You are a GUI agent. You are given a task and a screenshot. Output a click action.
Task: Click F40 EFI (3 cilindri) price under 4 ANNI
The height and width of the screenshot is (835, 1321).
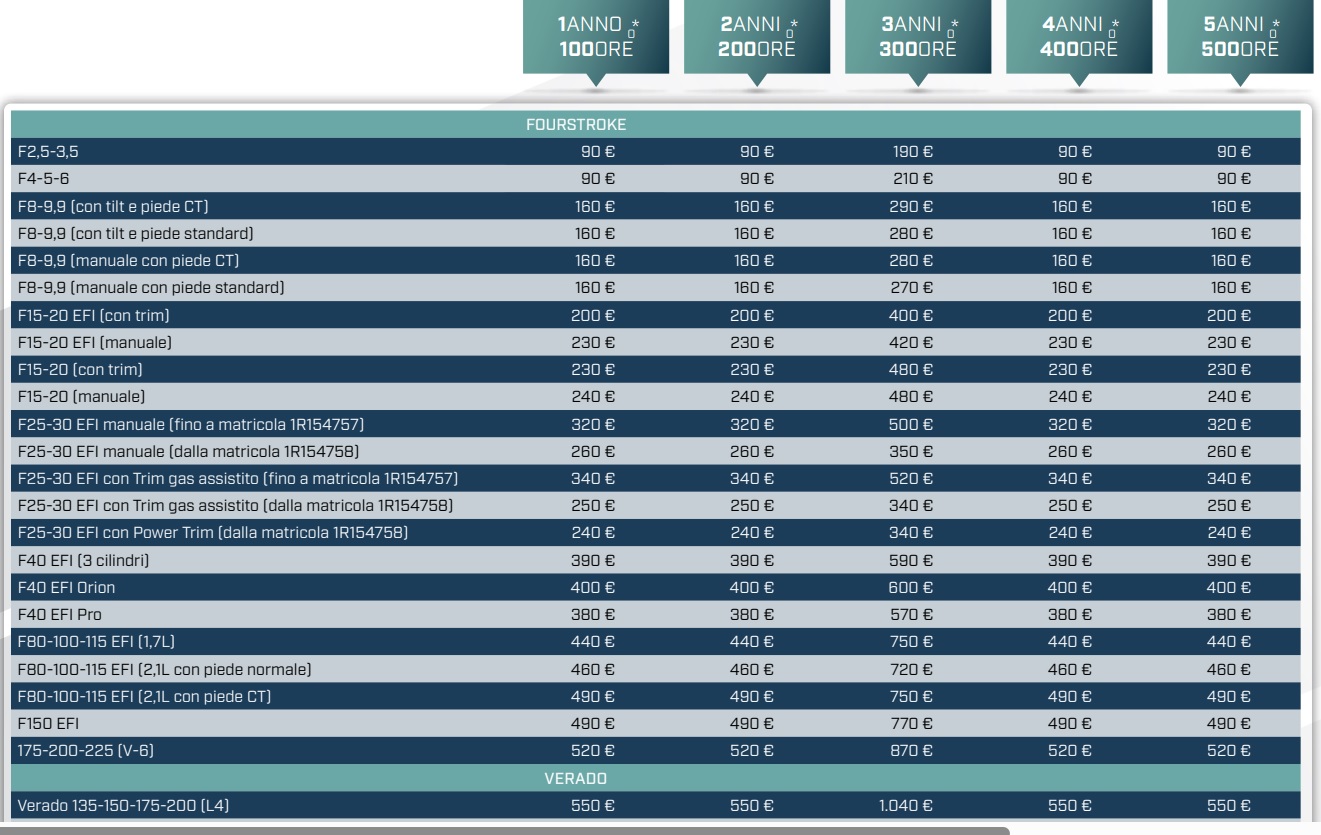click(x=1070, y=561)
